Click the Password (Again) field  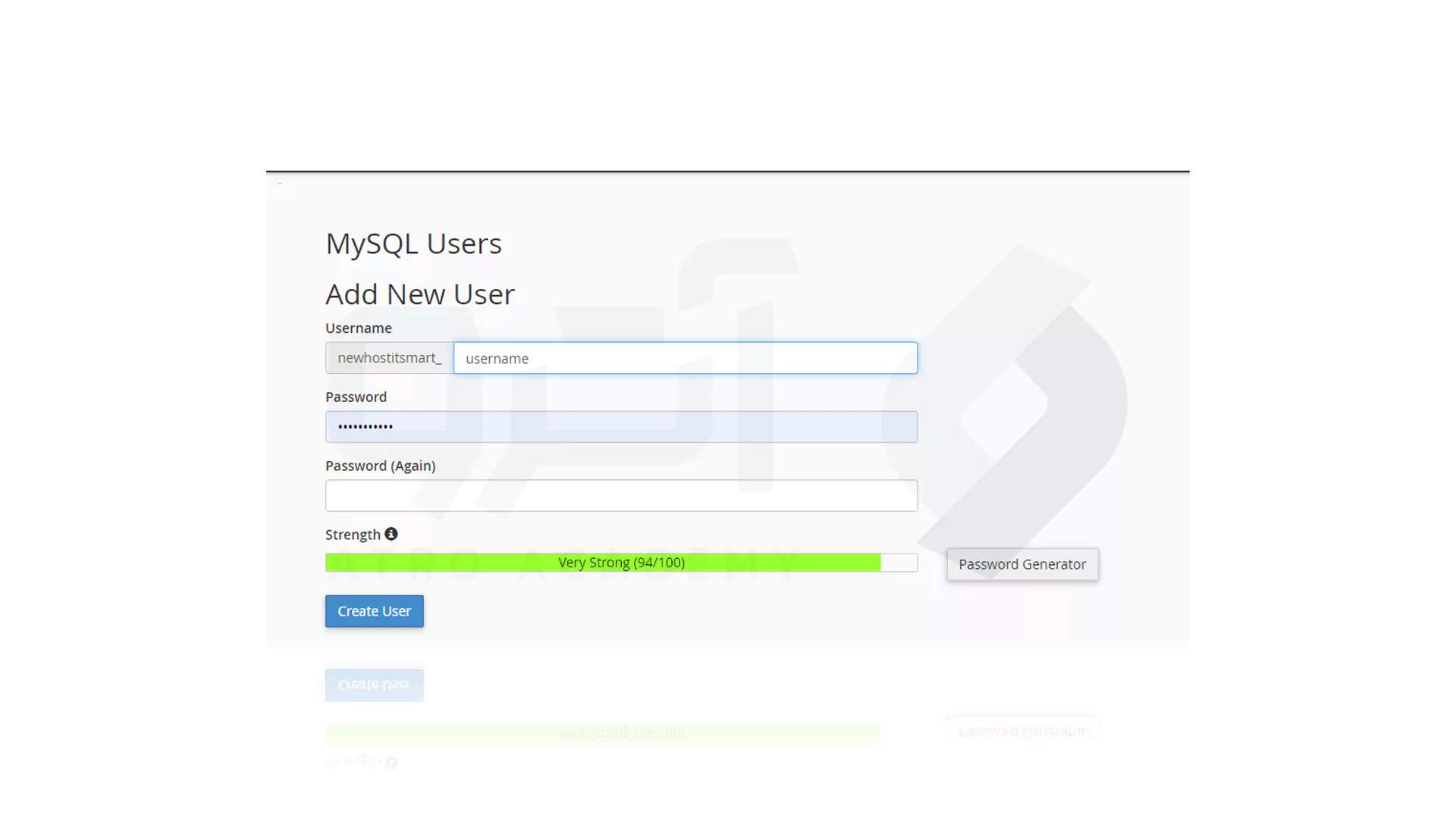621,495
